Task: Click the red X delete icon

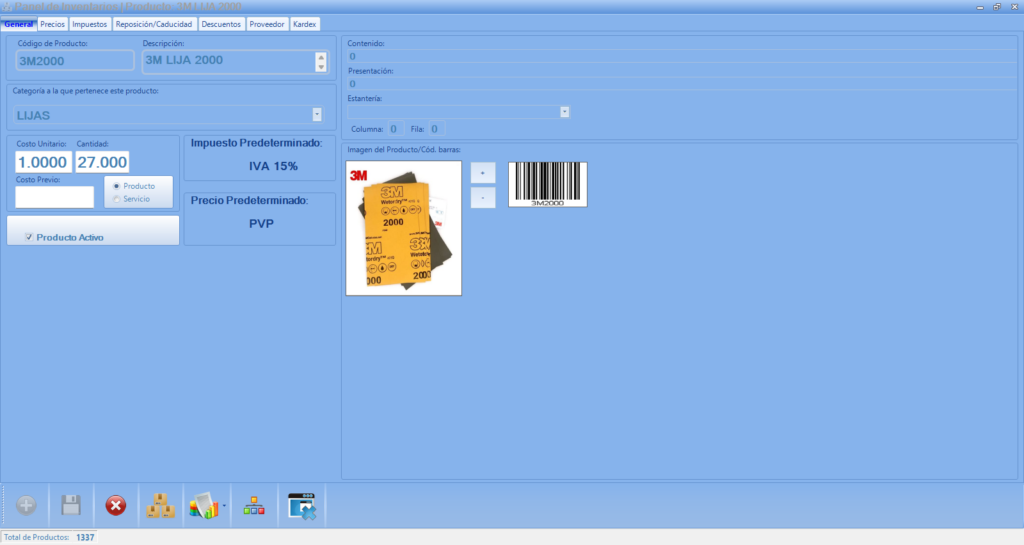Action: (x=116, y=505)
